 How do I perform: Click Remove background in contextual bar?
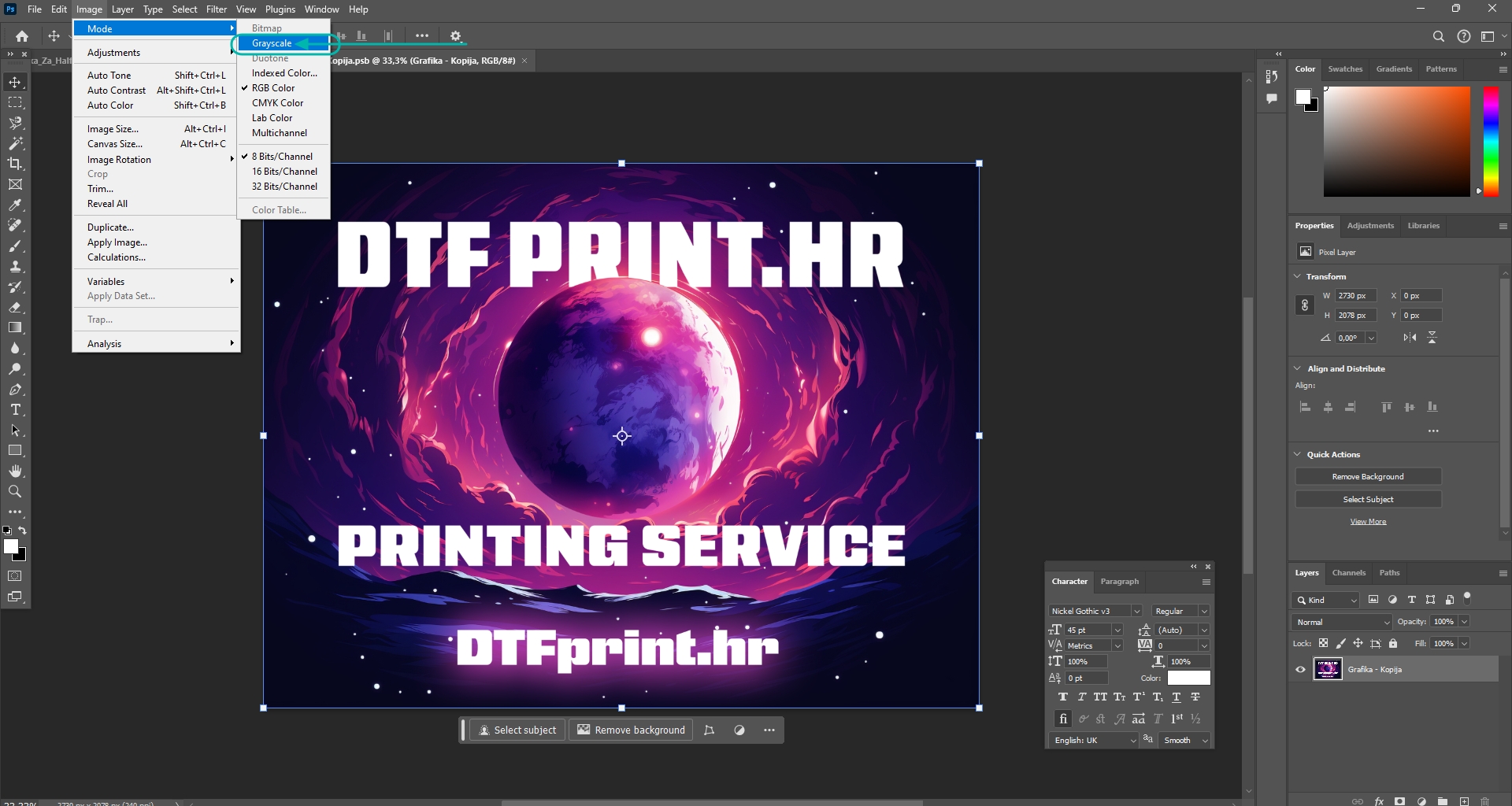[631, 730]
